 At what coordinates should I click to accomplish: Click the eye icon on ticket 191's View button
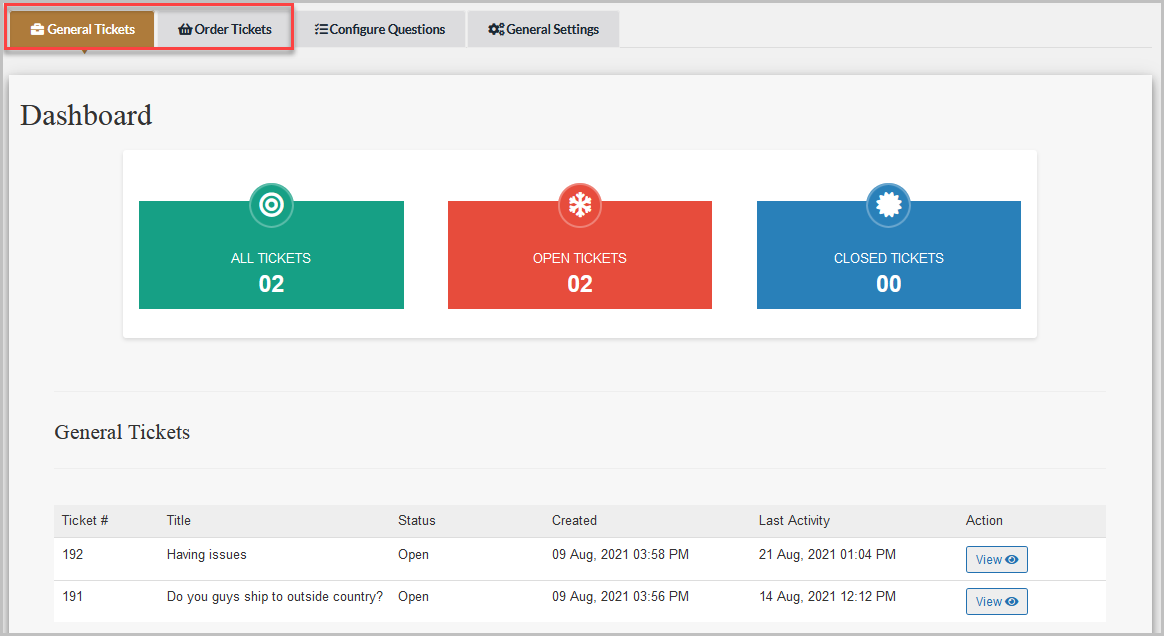click(x=1012, y=601)
